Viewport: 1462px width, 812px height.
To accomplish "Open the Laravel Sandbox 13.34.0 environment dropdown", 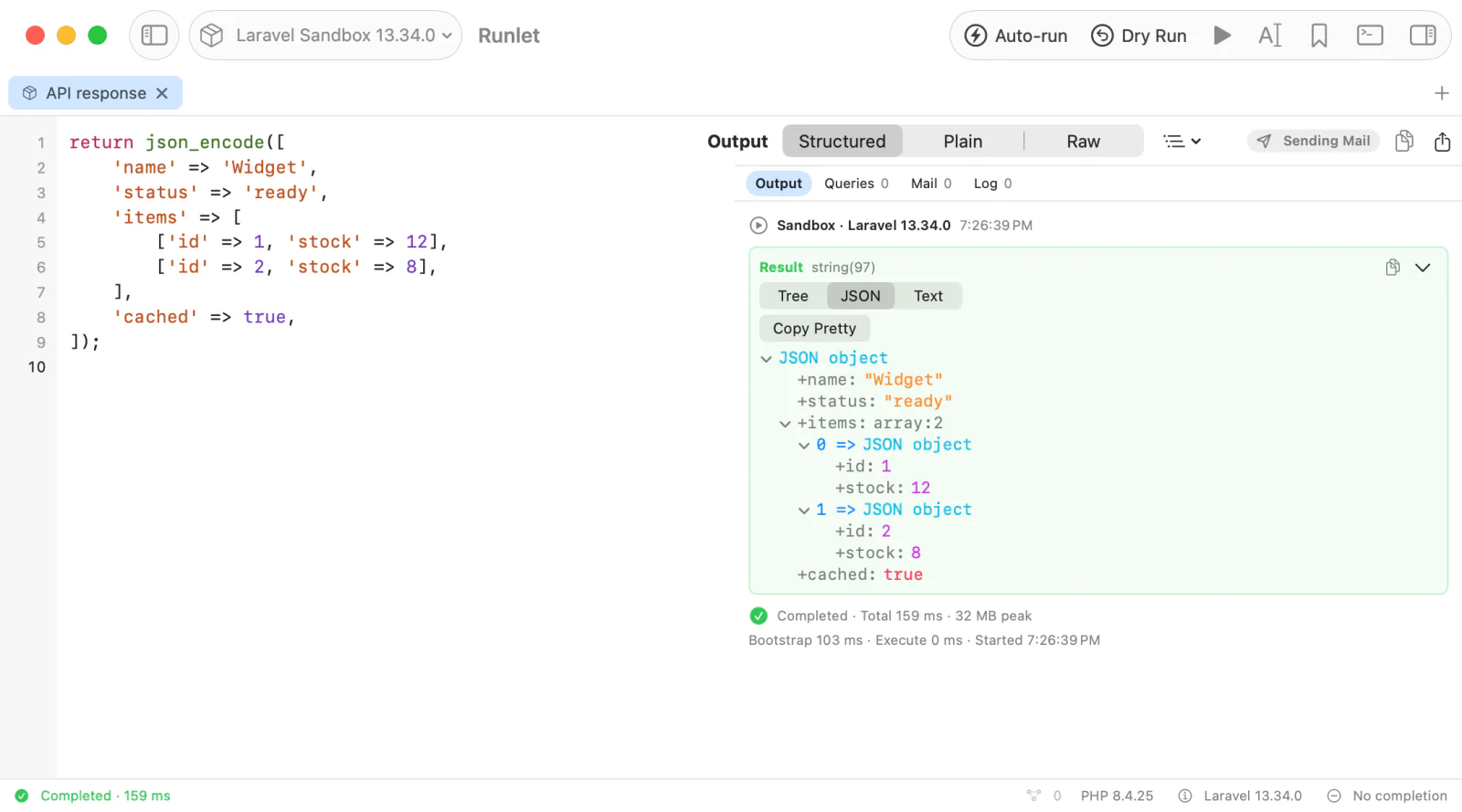I will [x=325, y=36].
